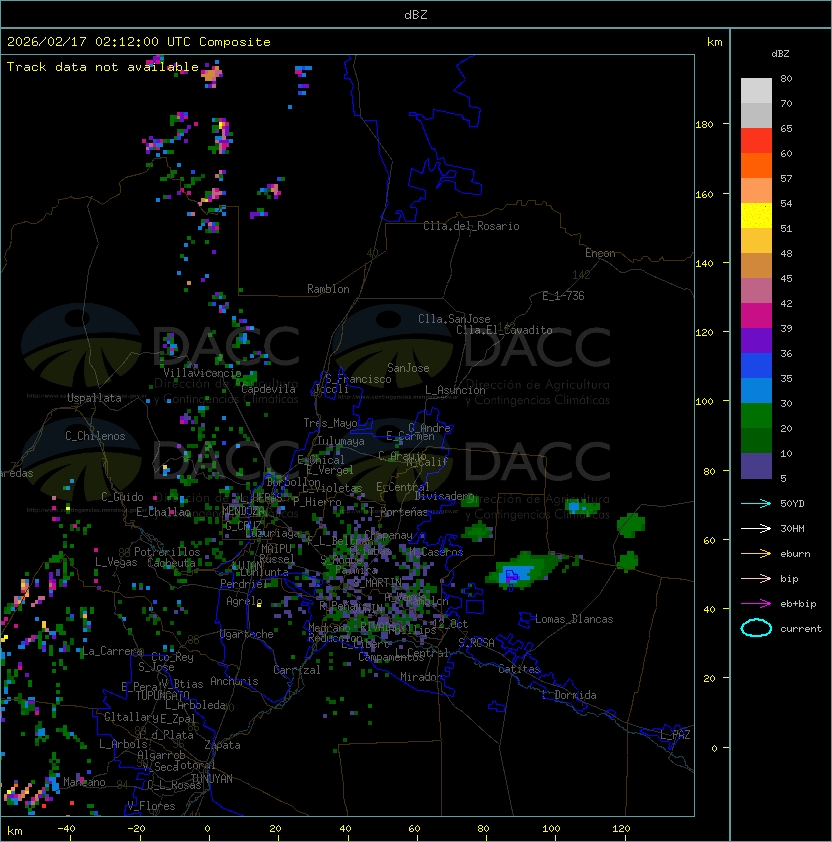The height and width of the screenshot is (842, 832).
Task: Click the 'Ugarteche' map label
Action: pyautogui.click(x=247, y=634)
